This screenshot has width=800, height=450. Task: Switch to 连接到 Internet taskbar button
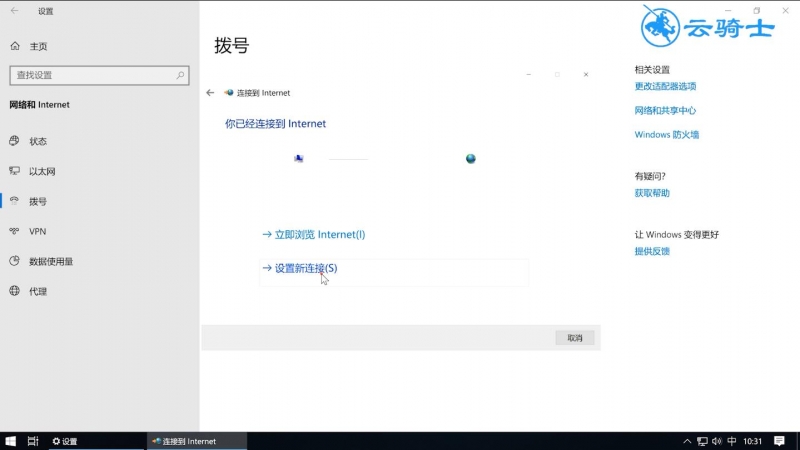click(197, 441)
